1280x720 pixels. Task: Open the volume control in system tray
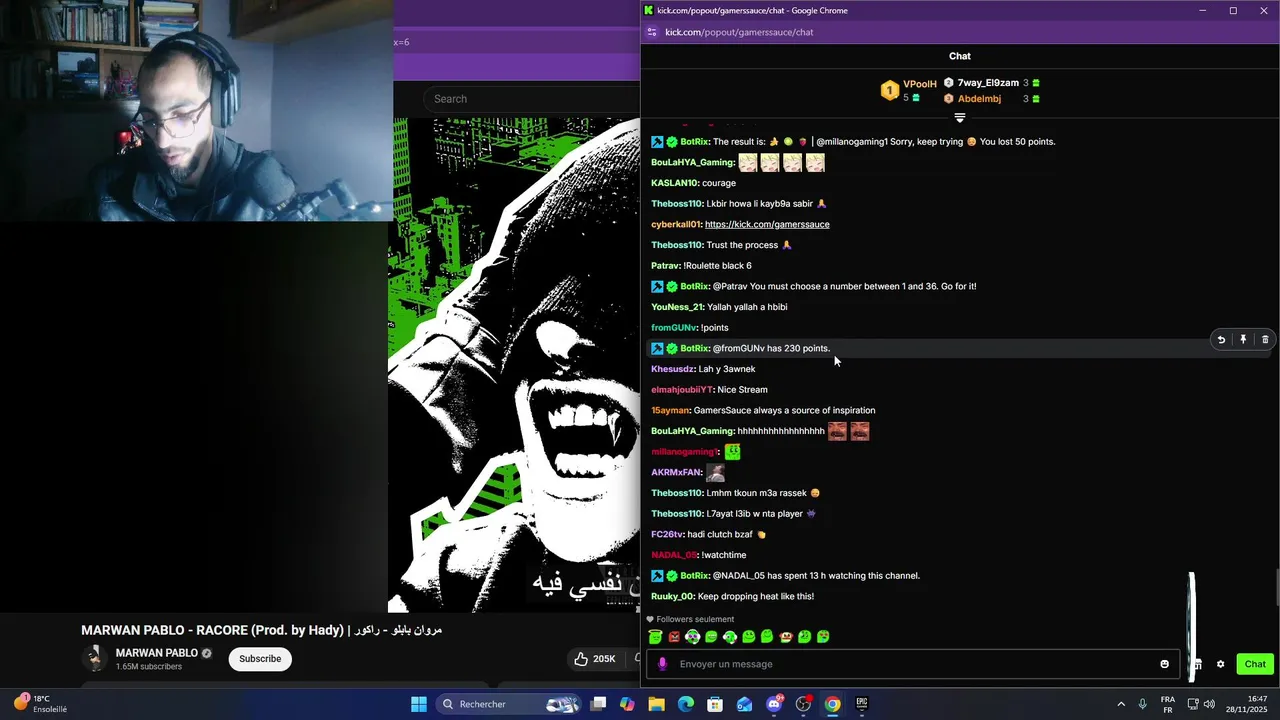coord(1209,704)
